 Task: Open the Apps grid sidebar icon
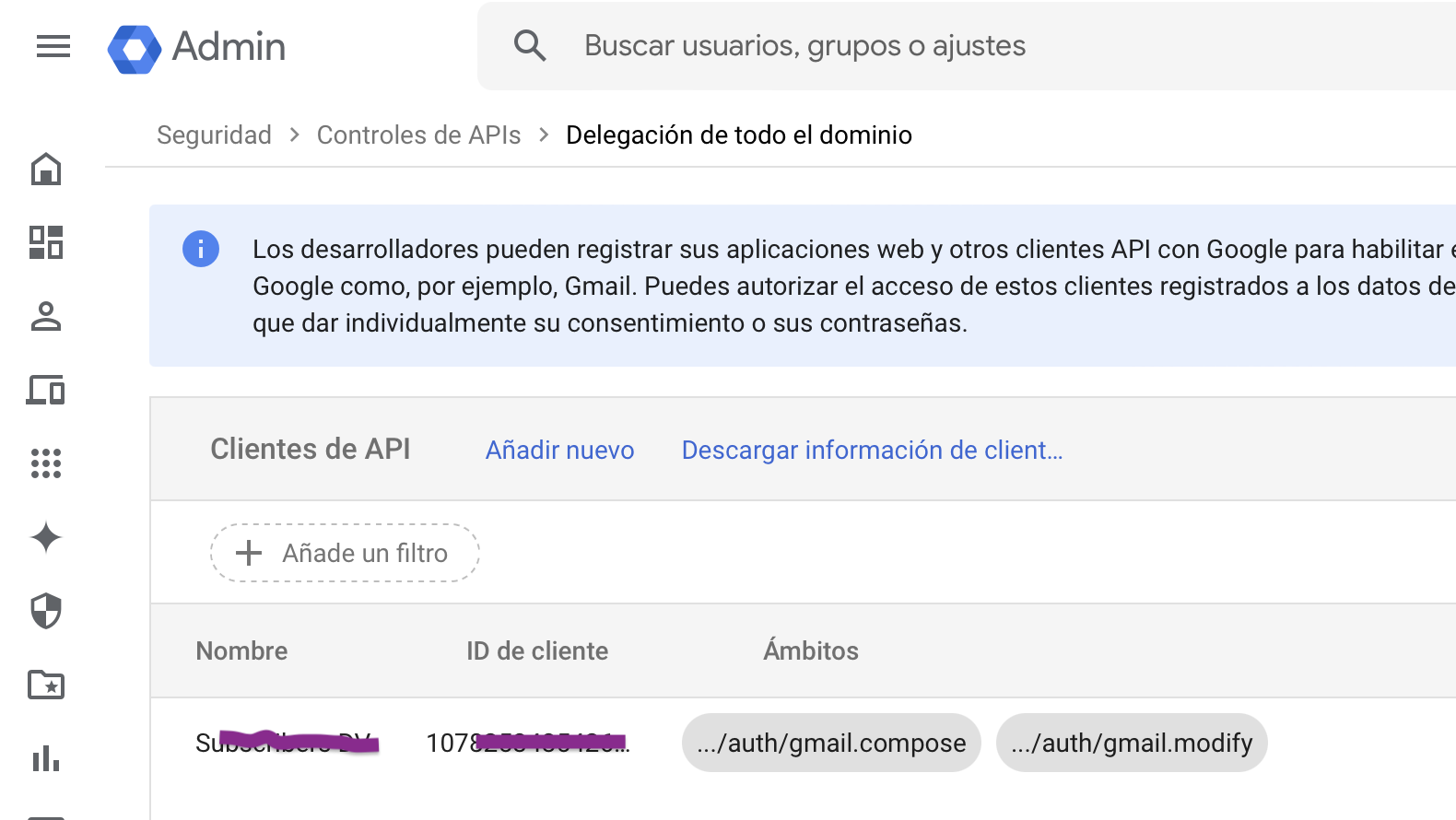click(x=46, y=463)
